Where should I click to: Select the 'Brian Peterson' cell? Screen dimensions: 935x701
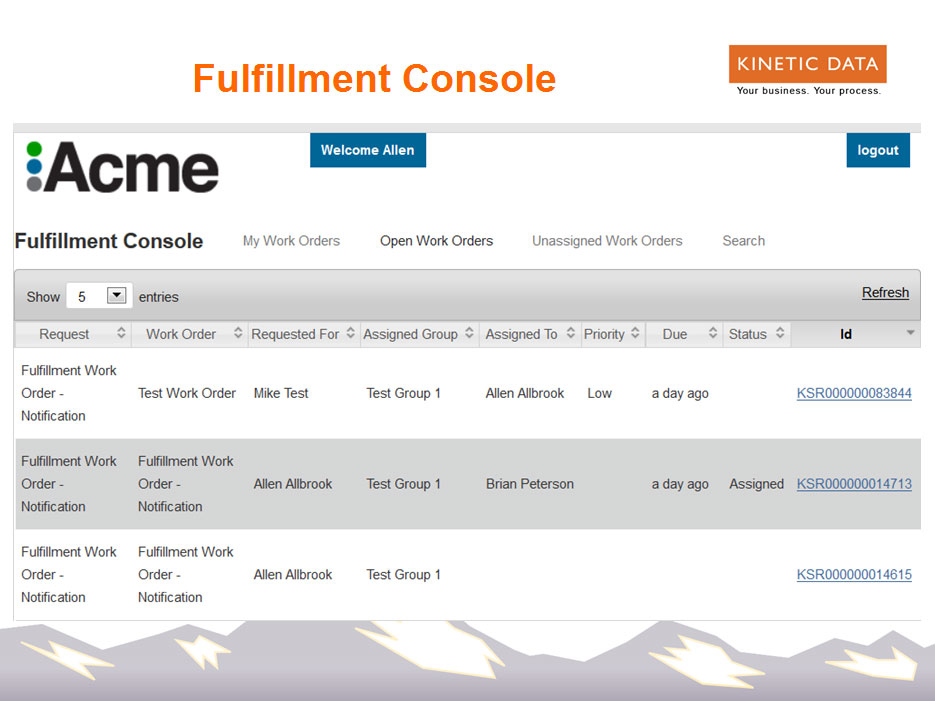pos(530,484)
